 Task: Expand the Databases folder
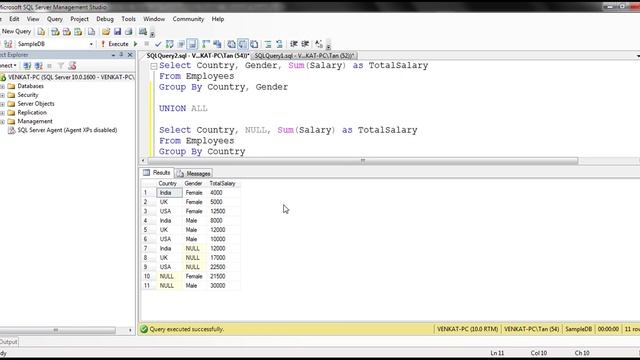click(x=2, y=86)
